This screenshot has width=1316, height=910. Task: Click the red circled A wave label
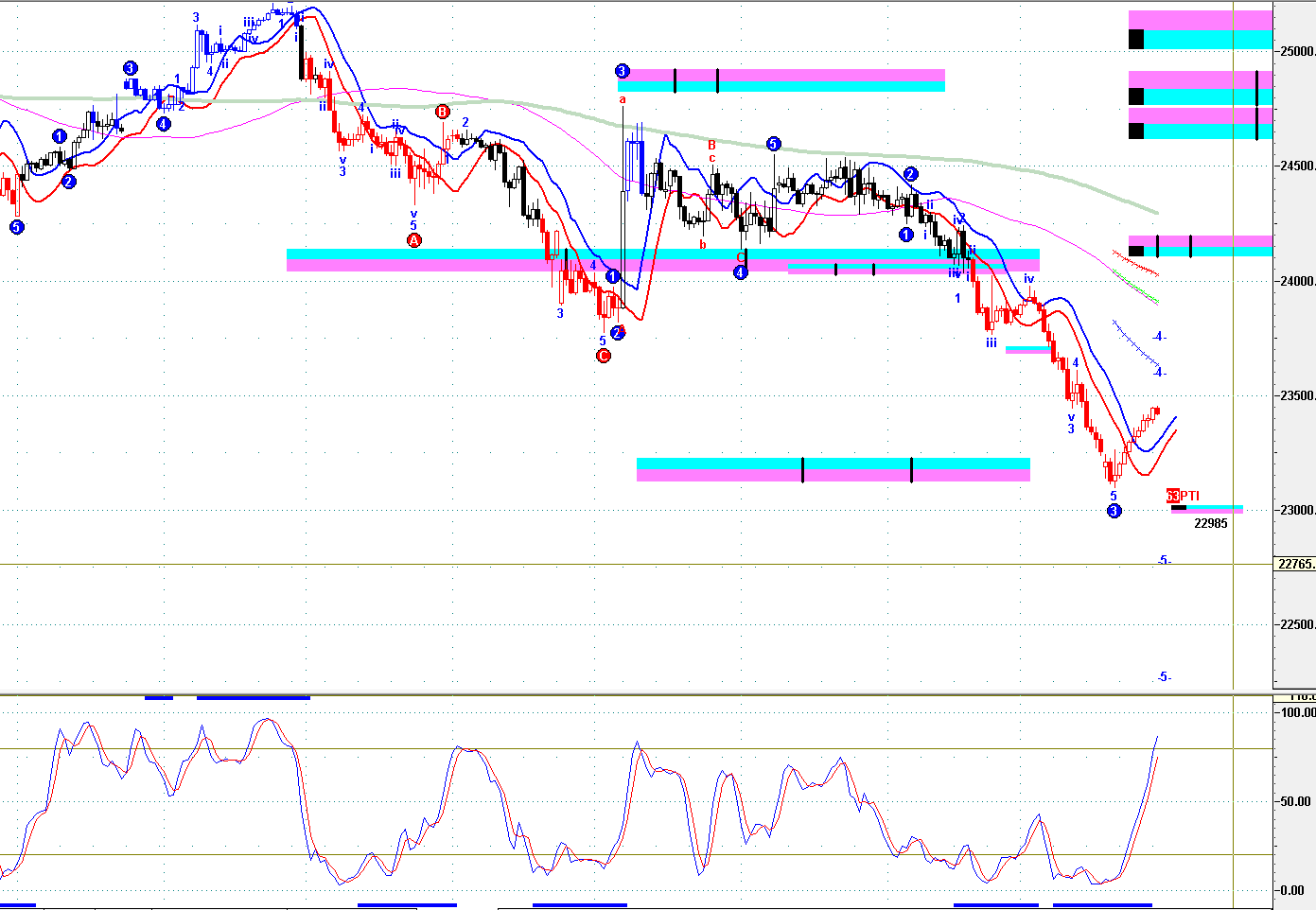(x=413, y=240)
